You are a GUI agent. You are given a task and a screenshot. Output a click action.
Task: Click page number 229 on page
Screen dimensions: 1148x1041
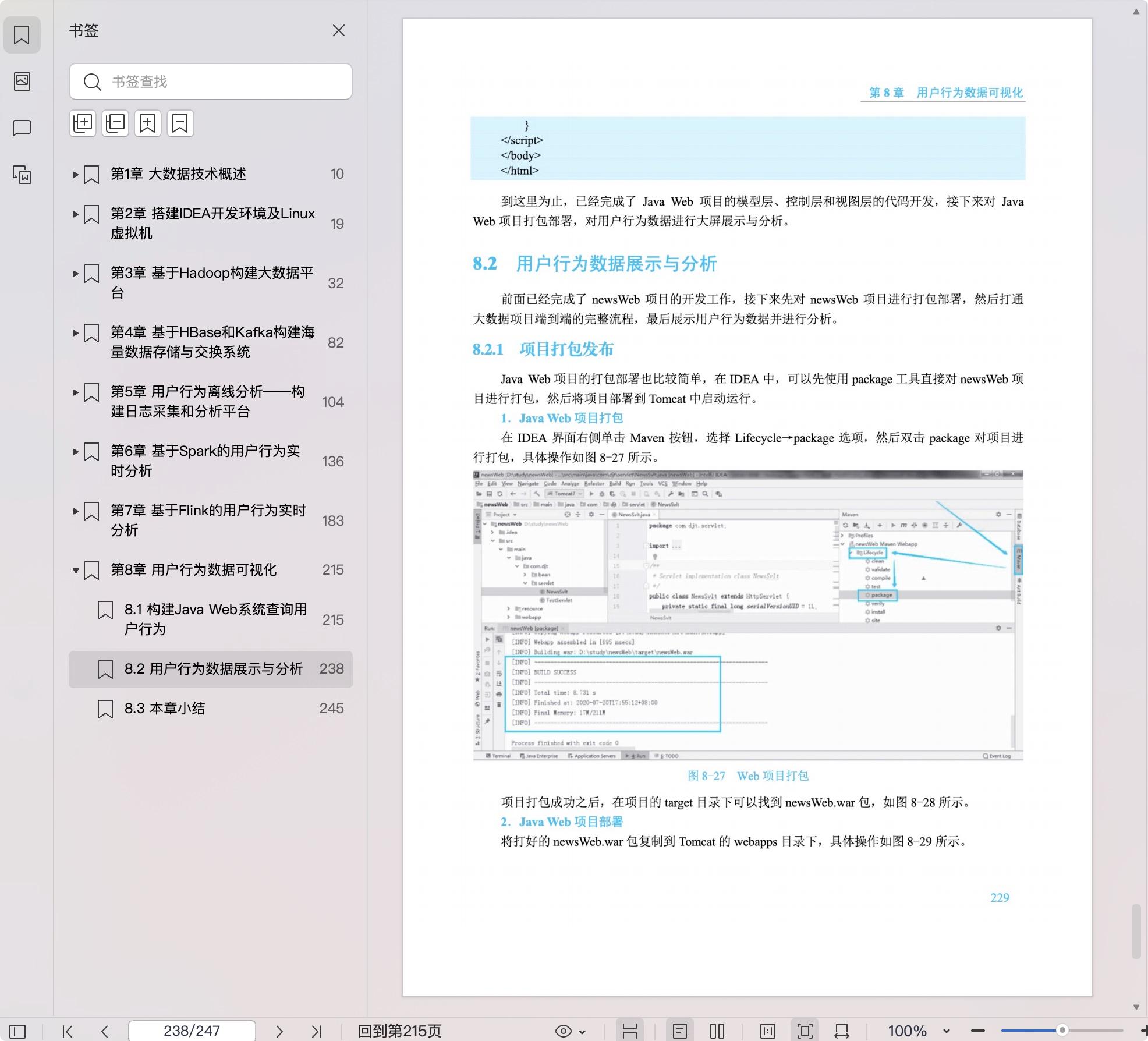coord(1000,898)
